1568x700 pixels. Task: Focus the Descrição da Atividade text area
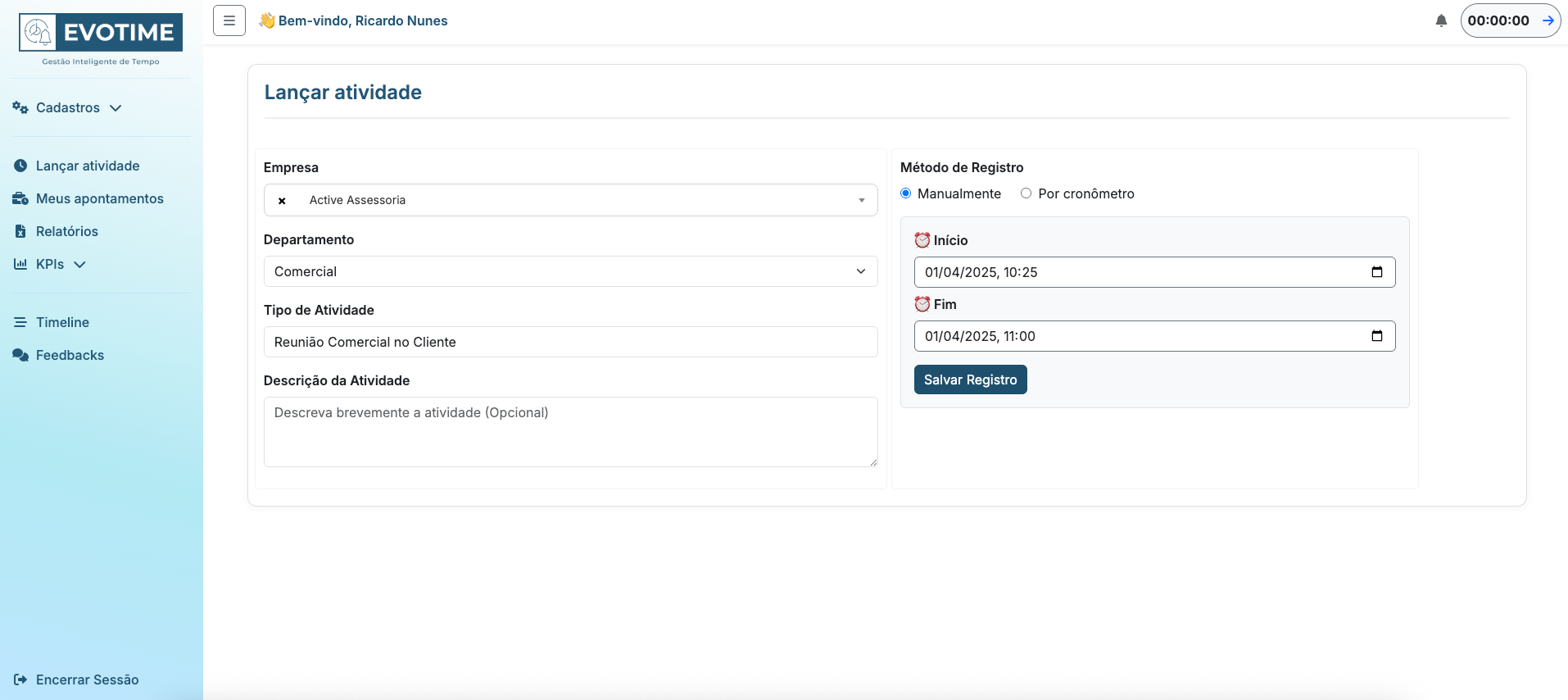pos(570,432)
